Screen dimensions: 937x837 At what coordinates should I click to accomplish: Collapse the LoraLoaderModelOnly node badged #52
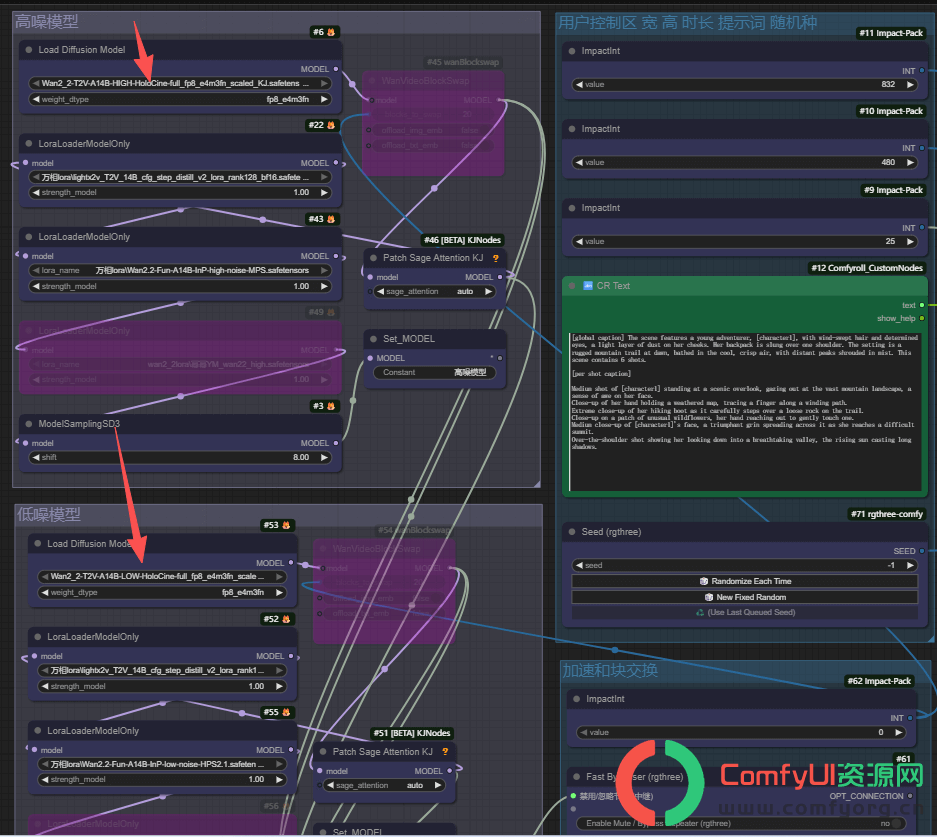(x=38, y=637)
